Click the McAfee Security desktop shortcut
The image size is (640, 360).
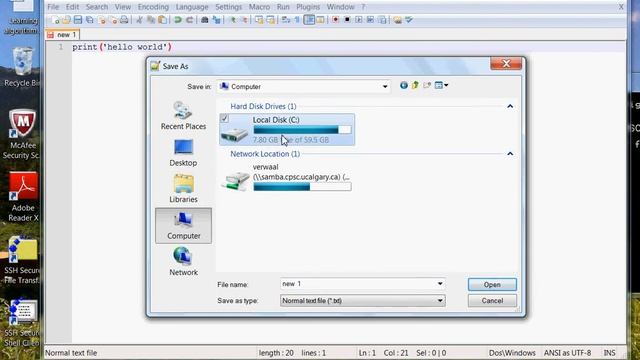click(x=22, y=134)
